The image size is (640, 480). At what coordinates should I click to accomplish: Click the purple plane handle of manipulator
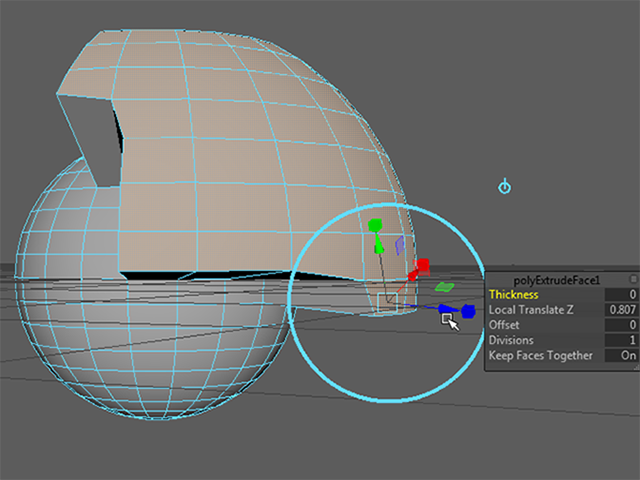pyautogui.click(x=400, y=246)
